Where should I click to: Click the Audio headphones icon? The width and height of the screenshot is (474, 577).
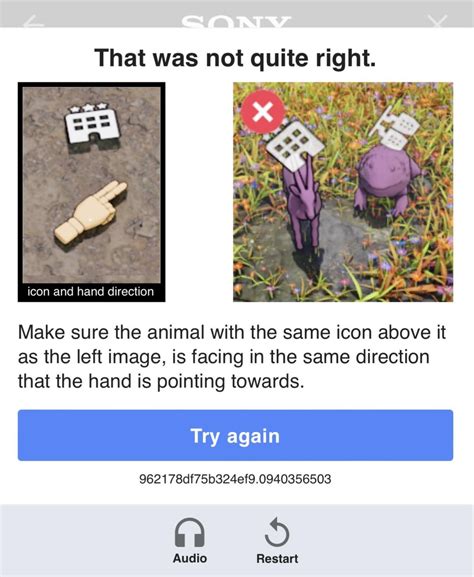click(190, 532)
